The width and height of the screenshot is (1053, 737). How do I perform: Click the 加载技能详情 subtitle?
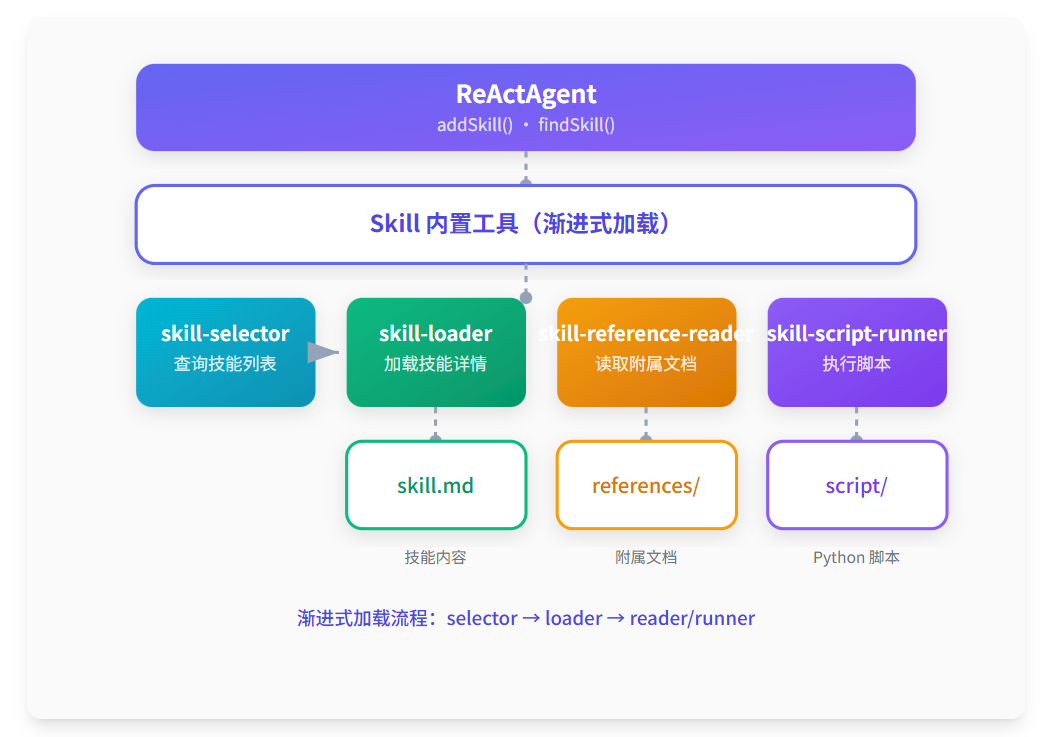[435, 364]
